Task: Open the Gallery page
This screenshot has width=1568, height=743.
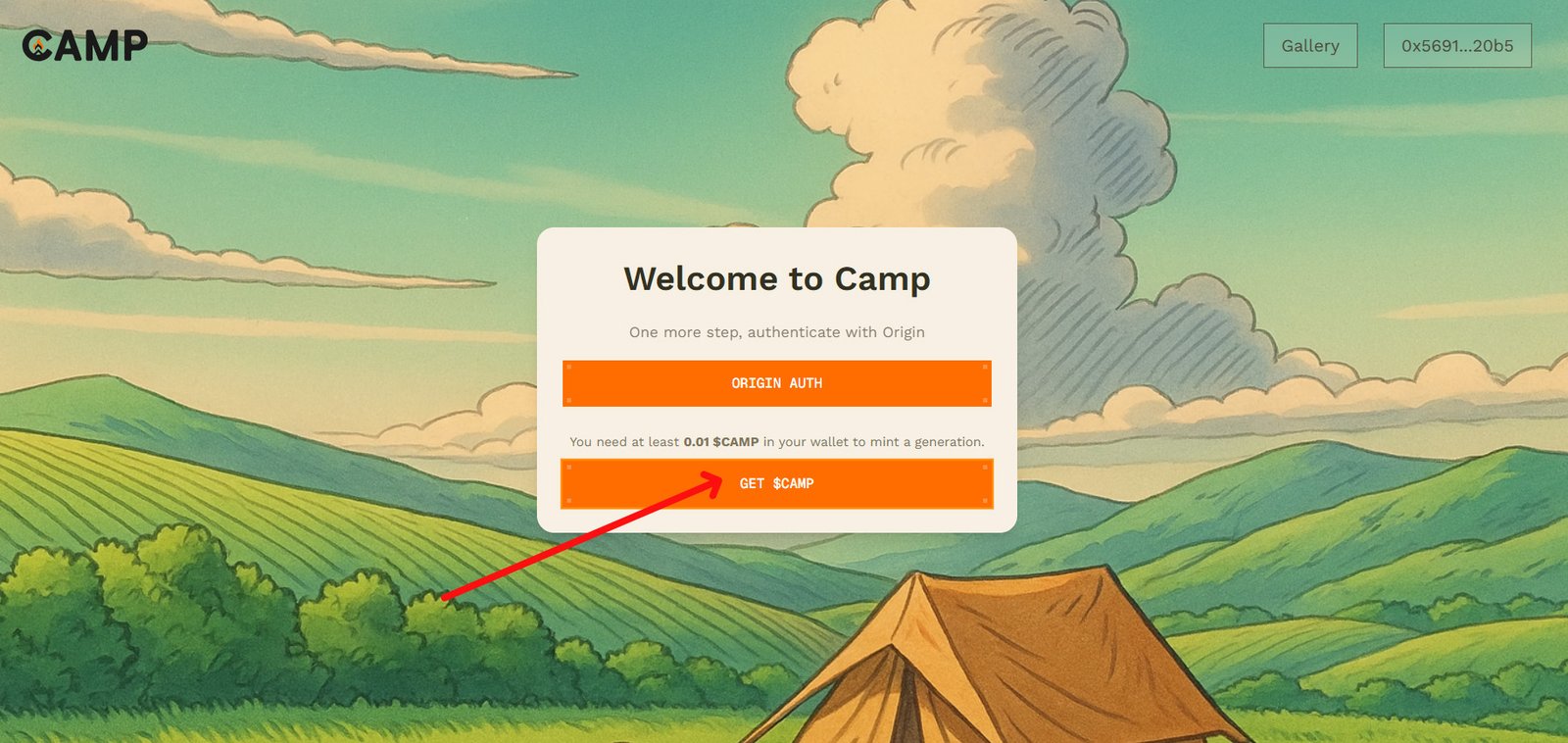Action: 1310,46
